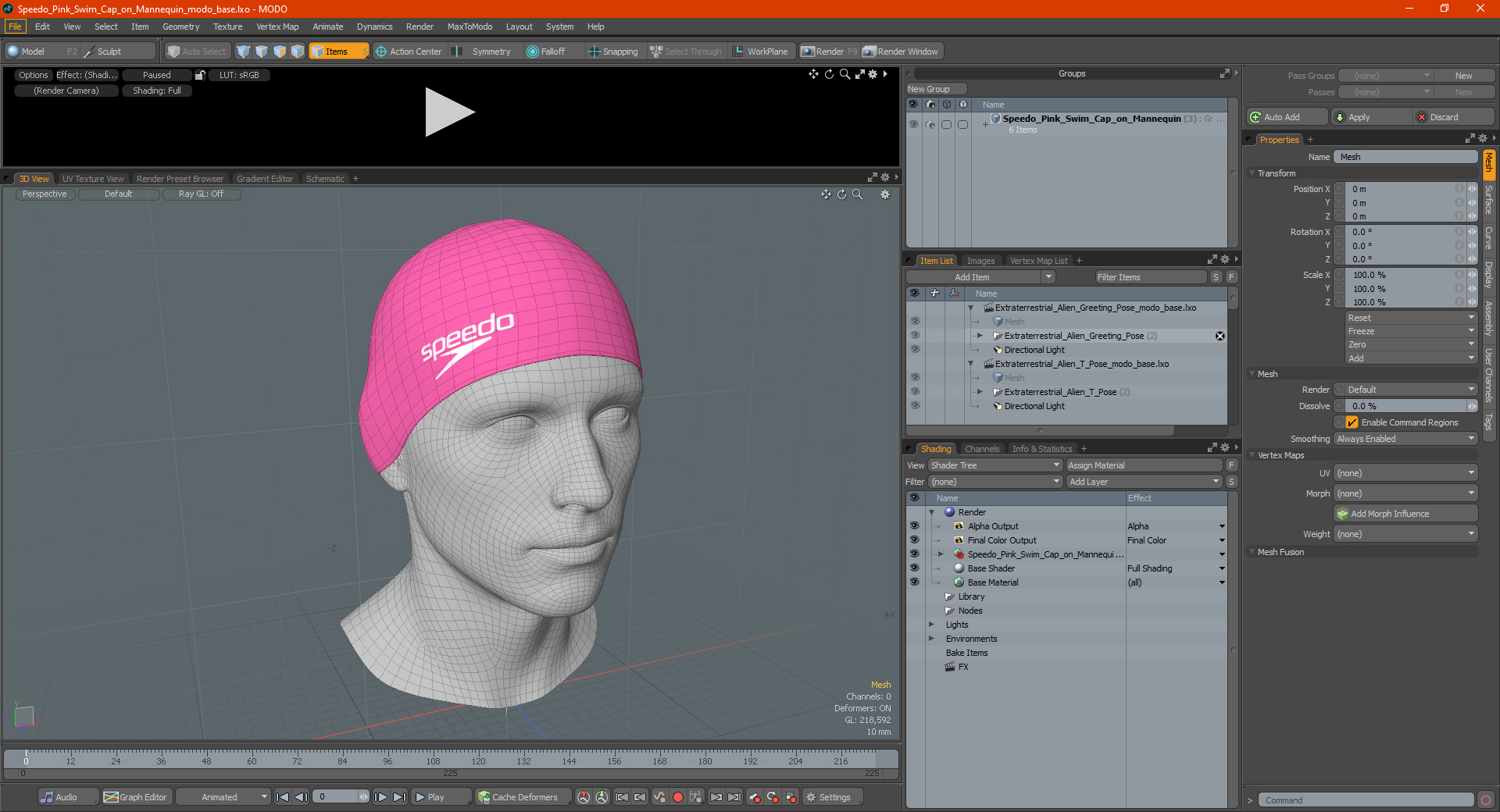Toggle visibility of Base Material
The width and height of the screenshot is (1500, 812).
point(914,582)
